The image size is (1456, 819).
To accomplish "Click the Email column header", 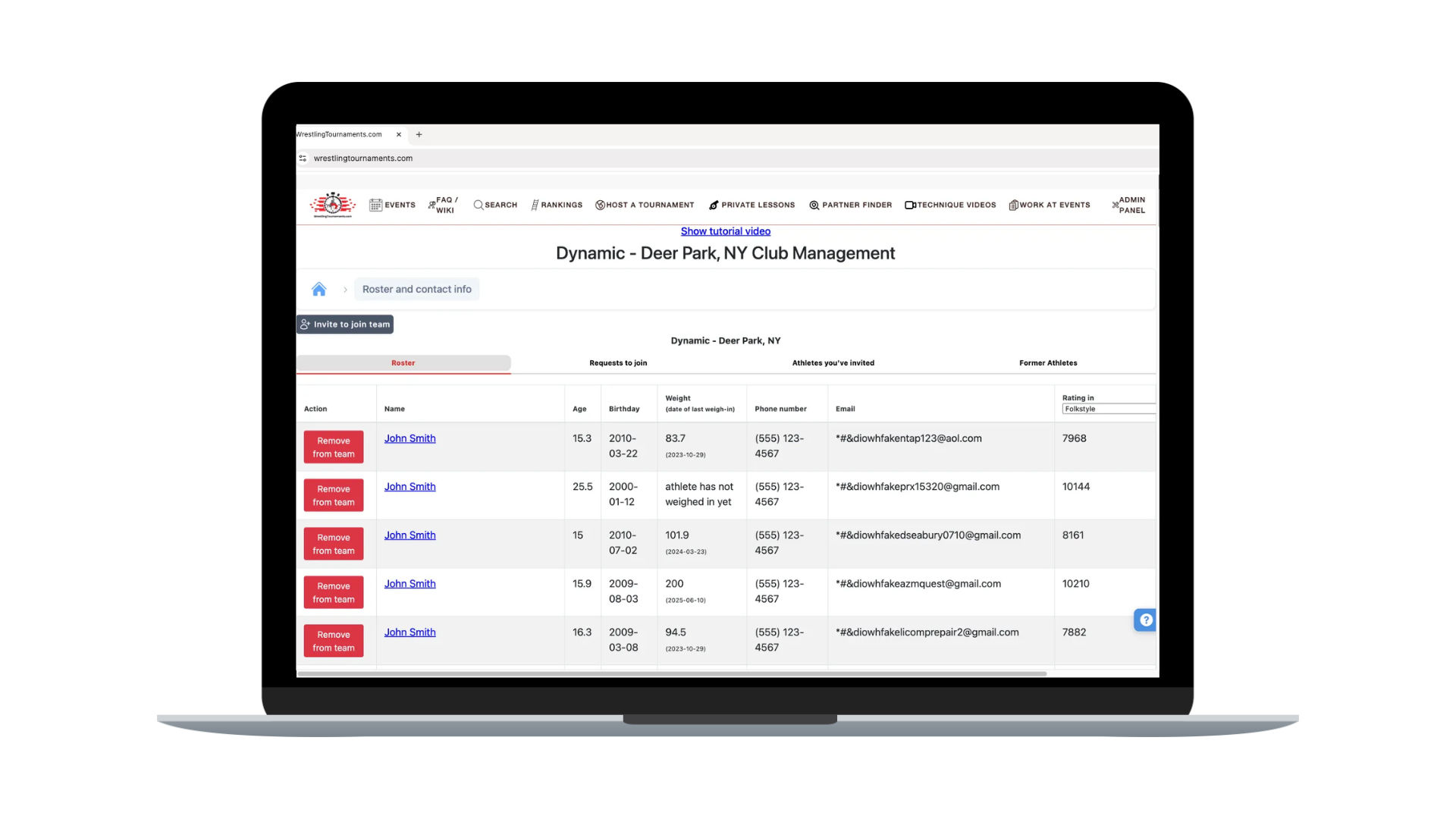I will click(845, 409).
